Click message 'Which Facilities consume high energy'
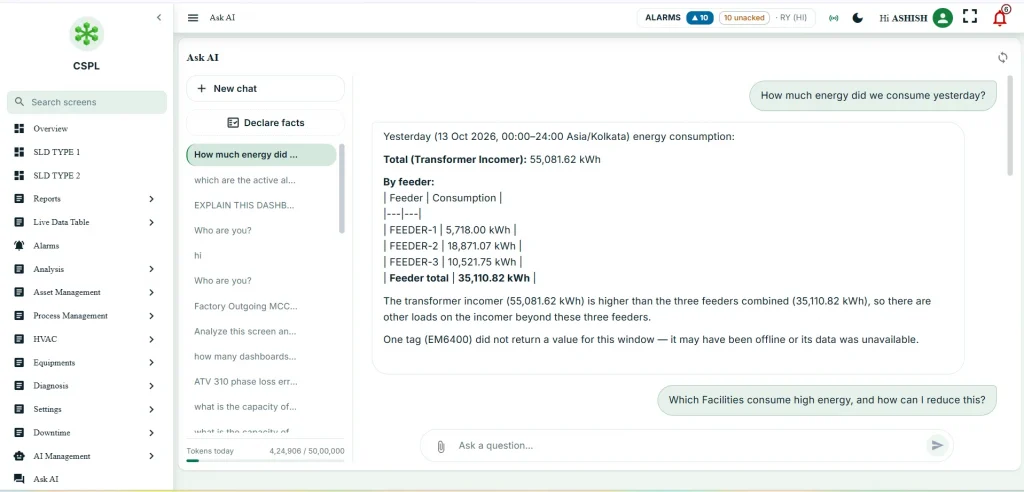 (x=827, y=400)
